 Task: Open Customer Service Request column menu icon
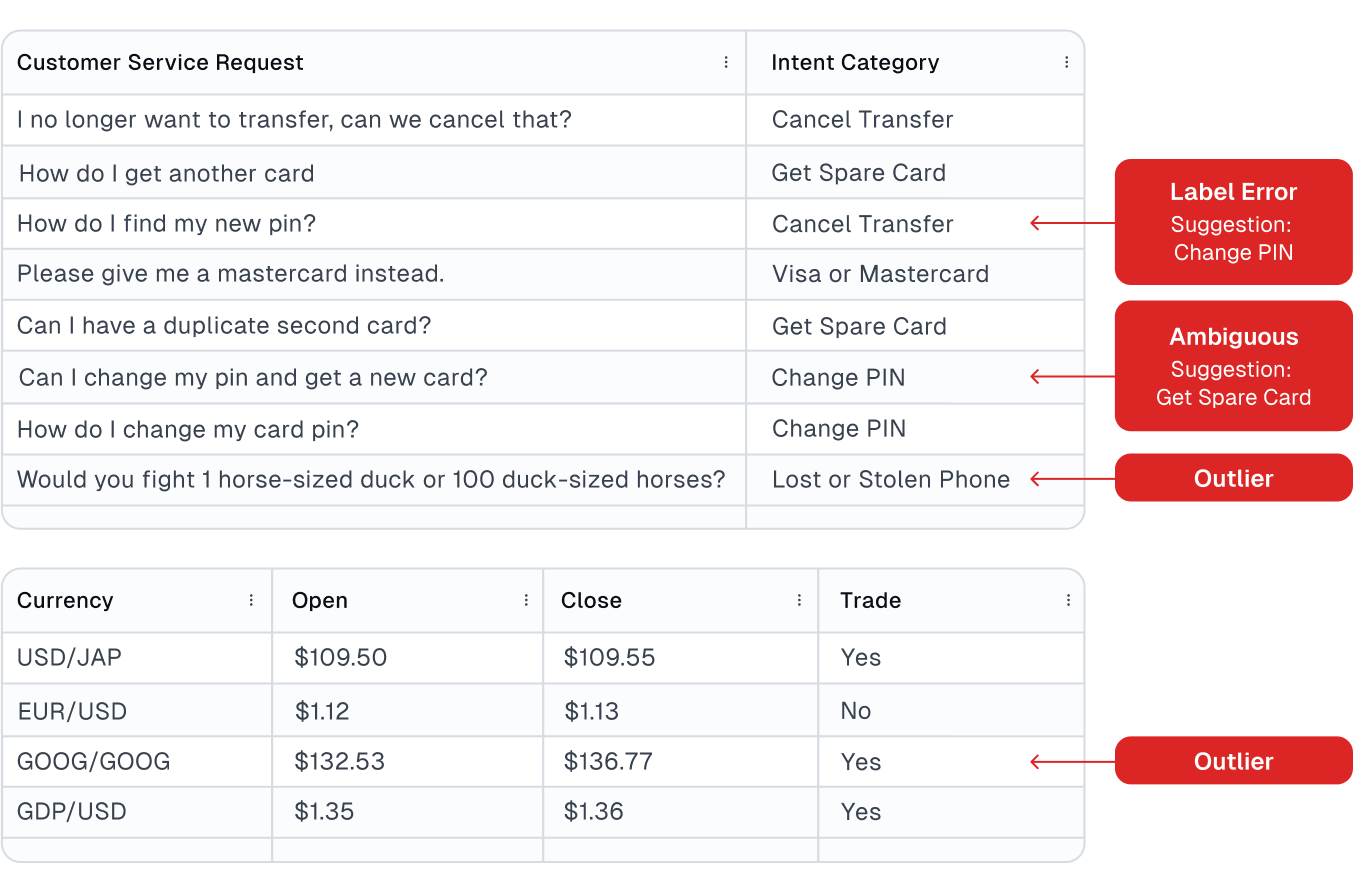(x=726, y=63)
